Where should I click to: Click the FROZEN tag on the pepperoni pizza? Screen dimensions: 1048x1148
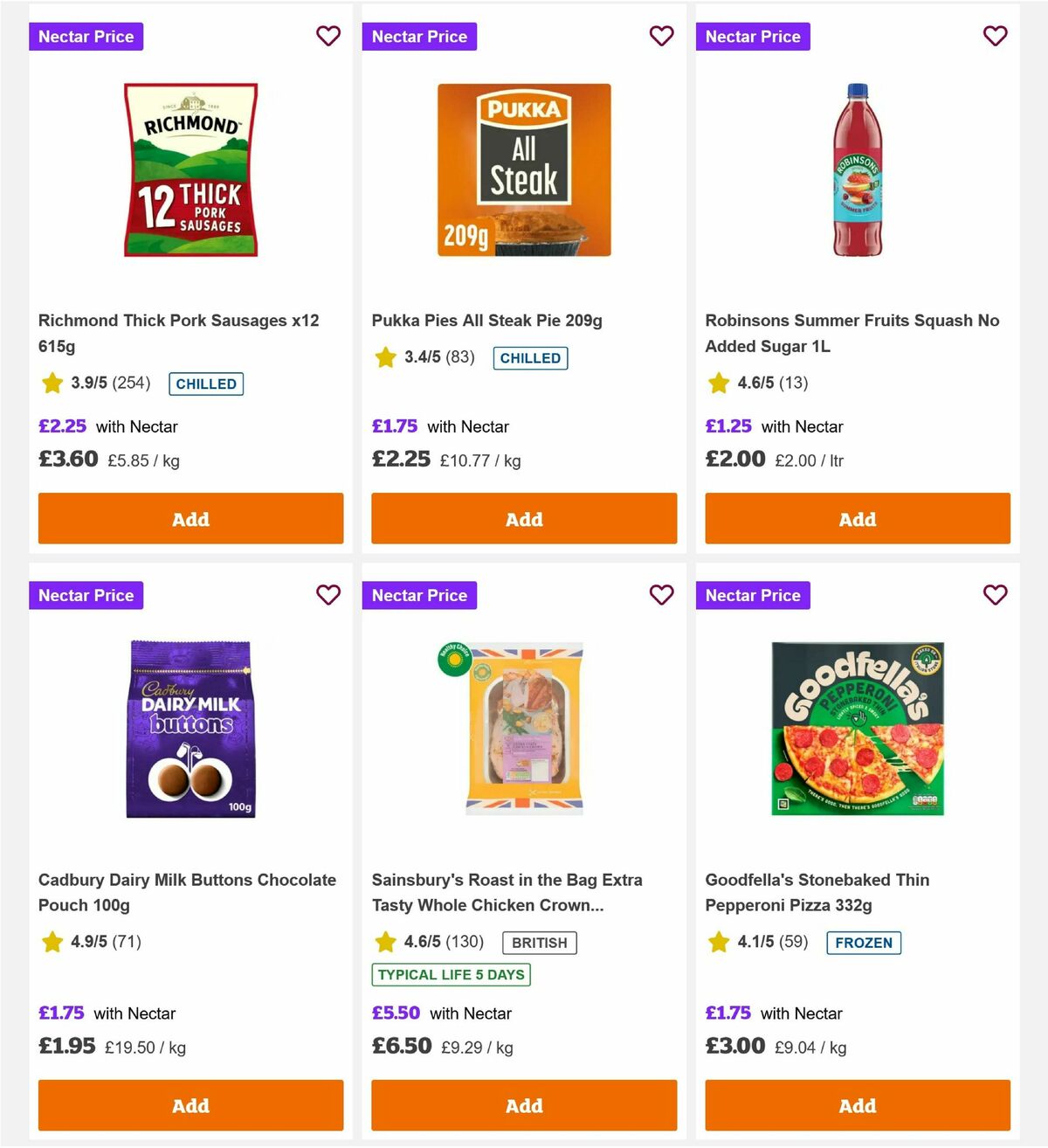click(x=864, y=943)
